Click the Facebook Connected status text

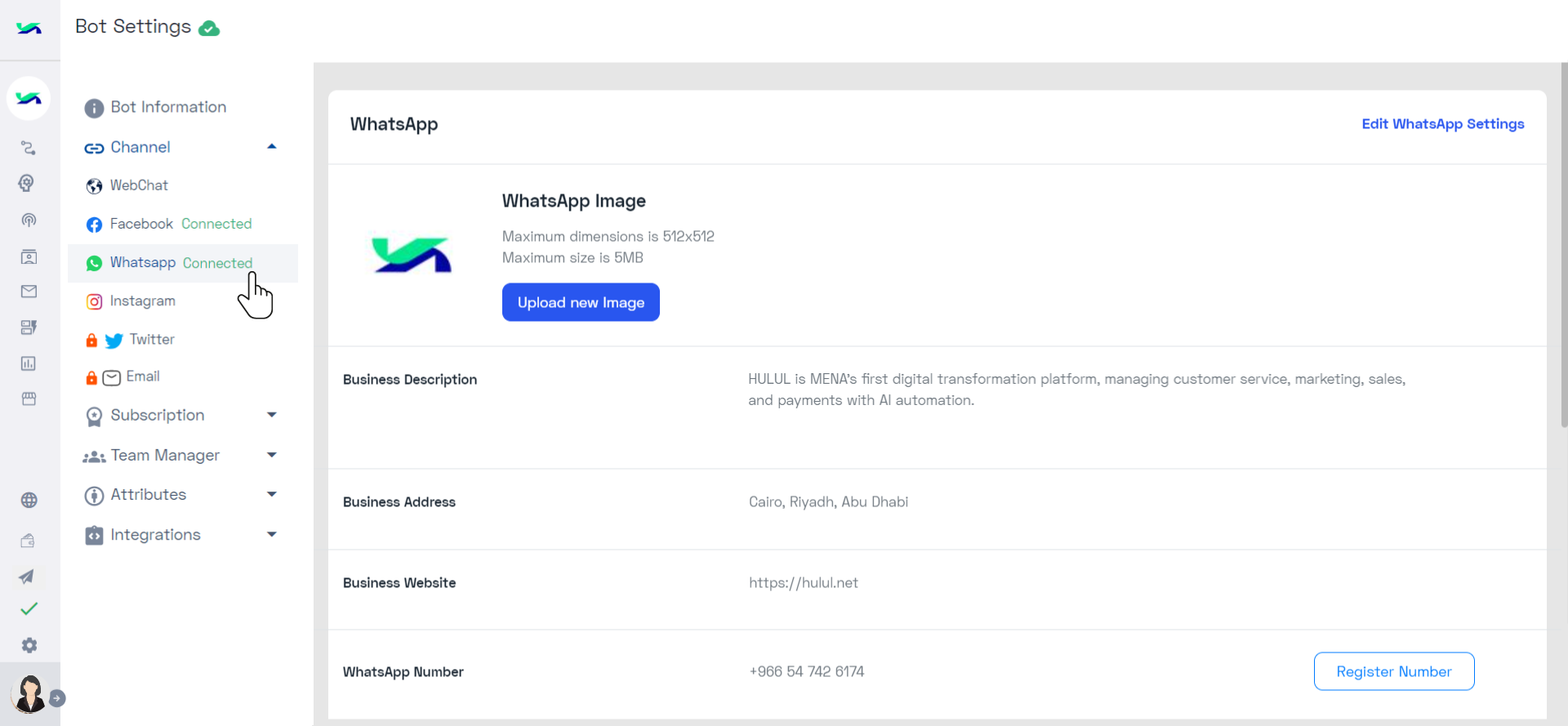pos(216,224)
